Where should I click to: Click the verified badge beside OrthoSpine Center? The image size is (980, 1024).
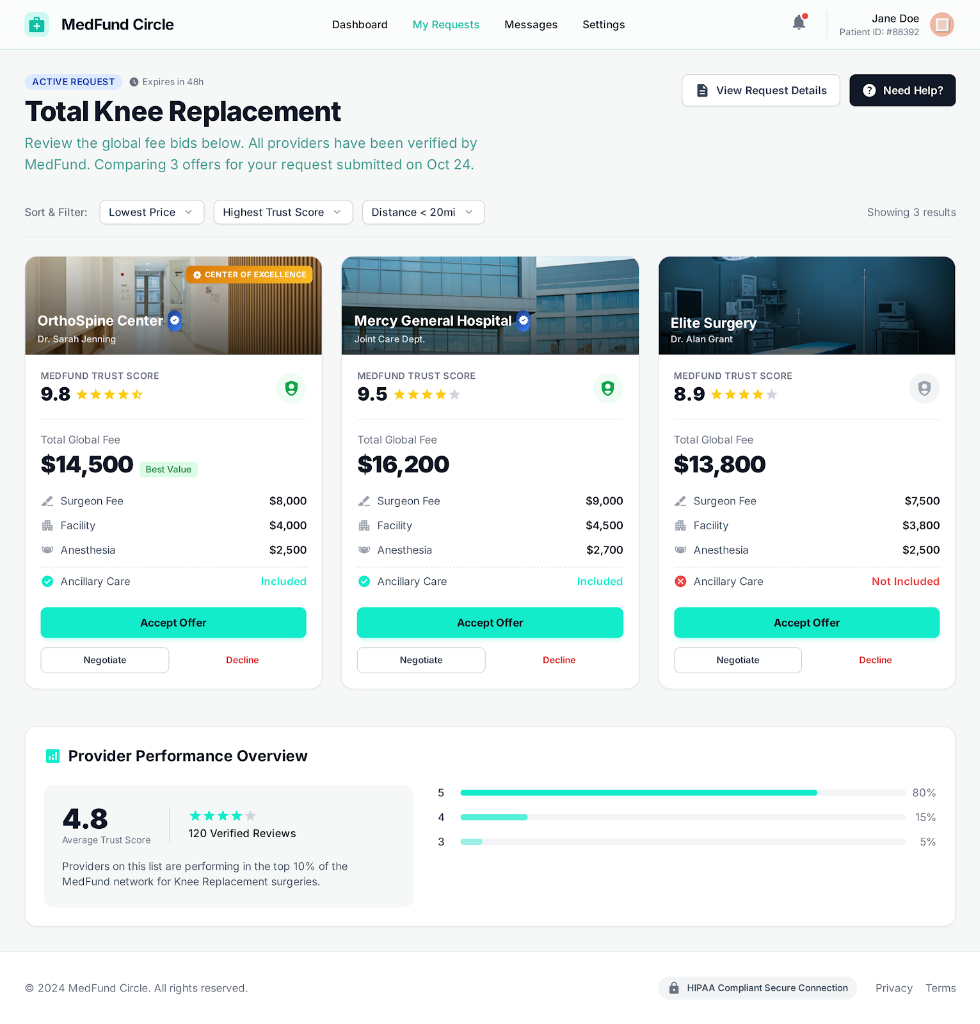coord(175,320)
